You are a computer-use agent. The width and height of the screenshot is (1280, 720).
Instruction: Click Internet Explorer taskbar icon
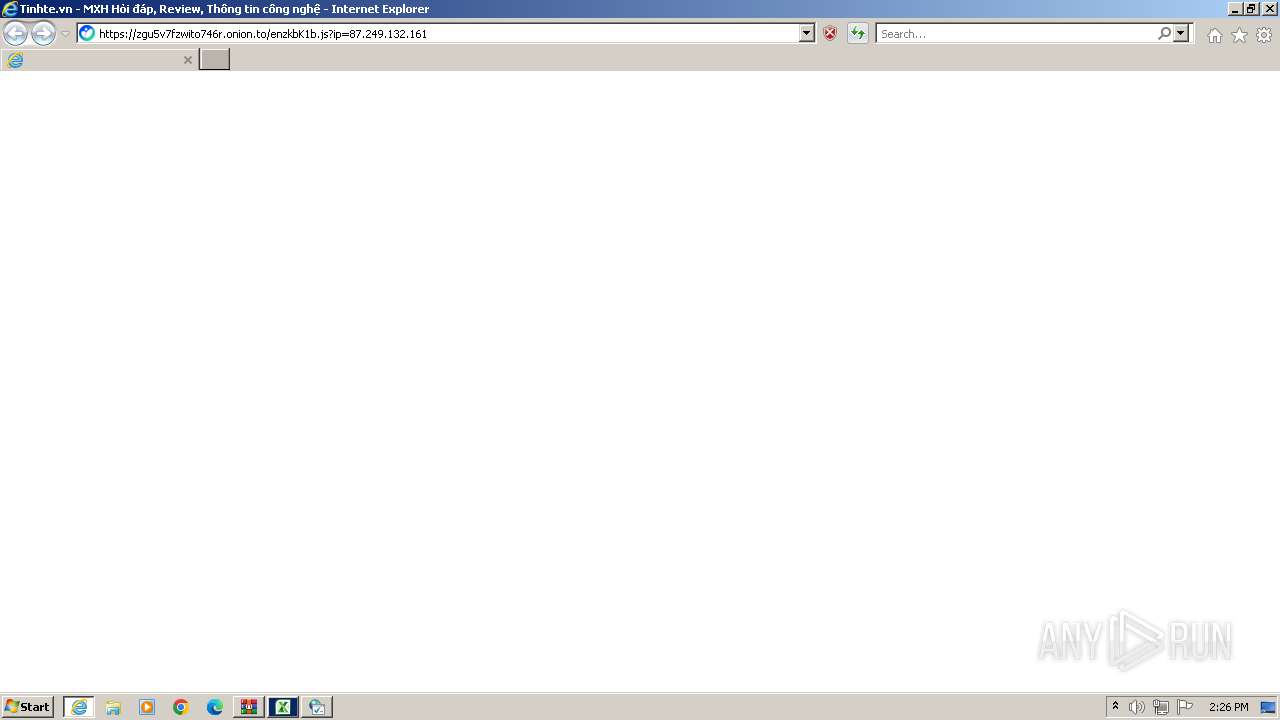tap(79, 707)
